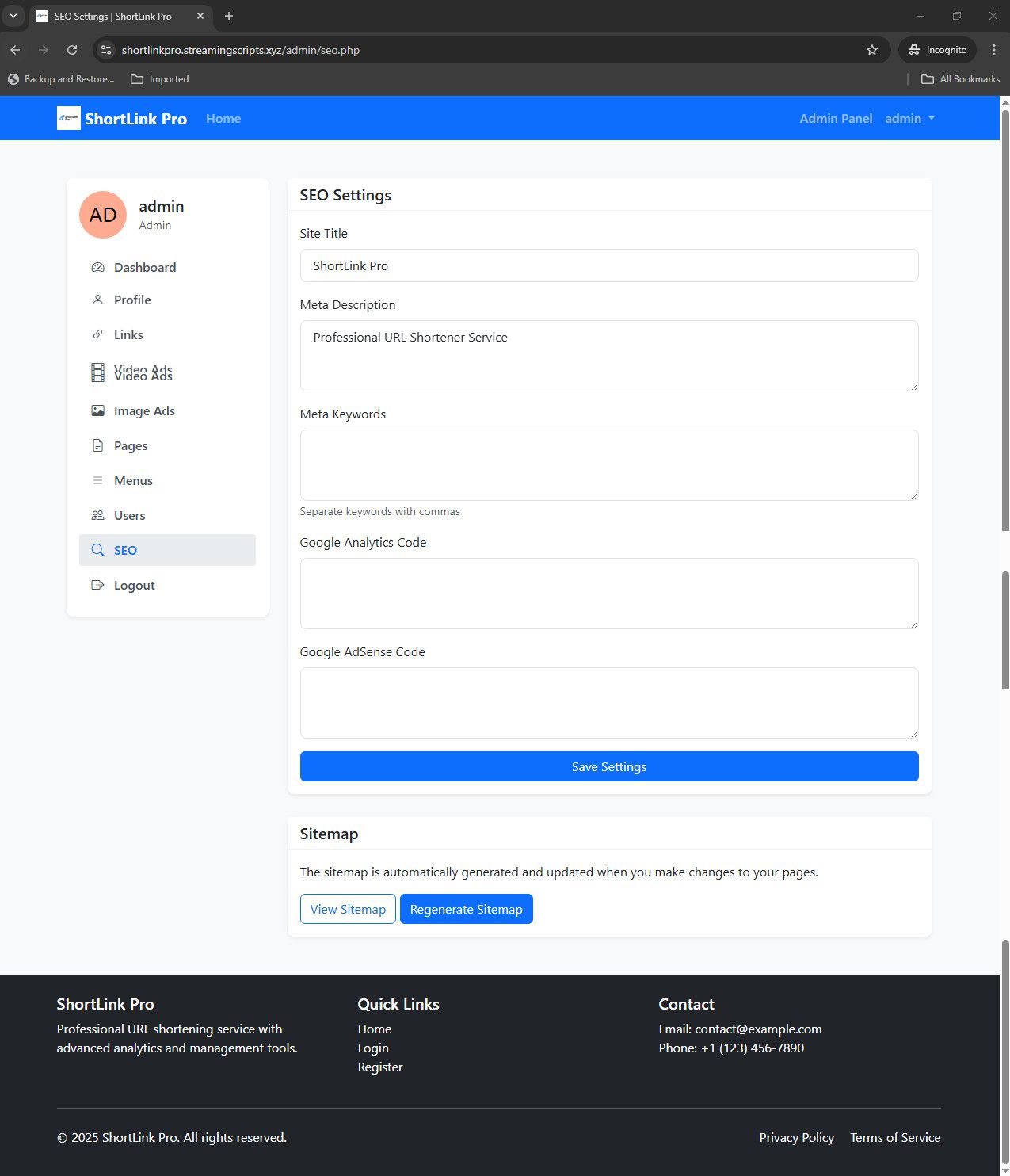
Task: Click the footer Register quick link
Action: click(380, 1067)
